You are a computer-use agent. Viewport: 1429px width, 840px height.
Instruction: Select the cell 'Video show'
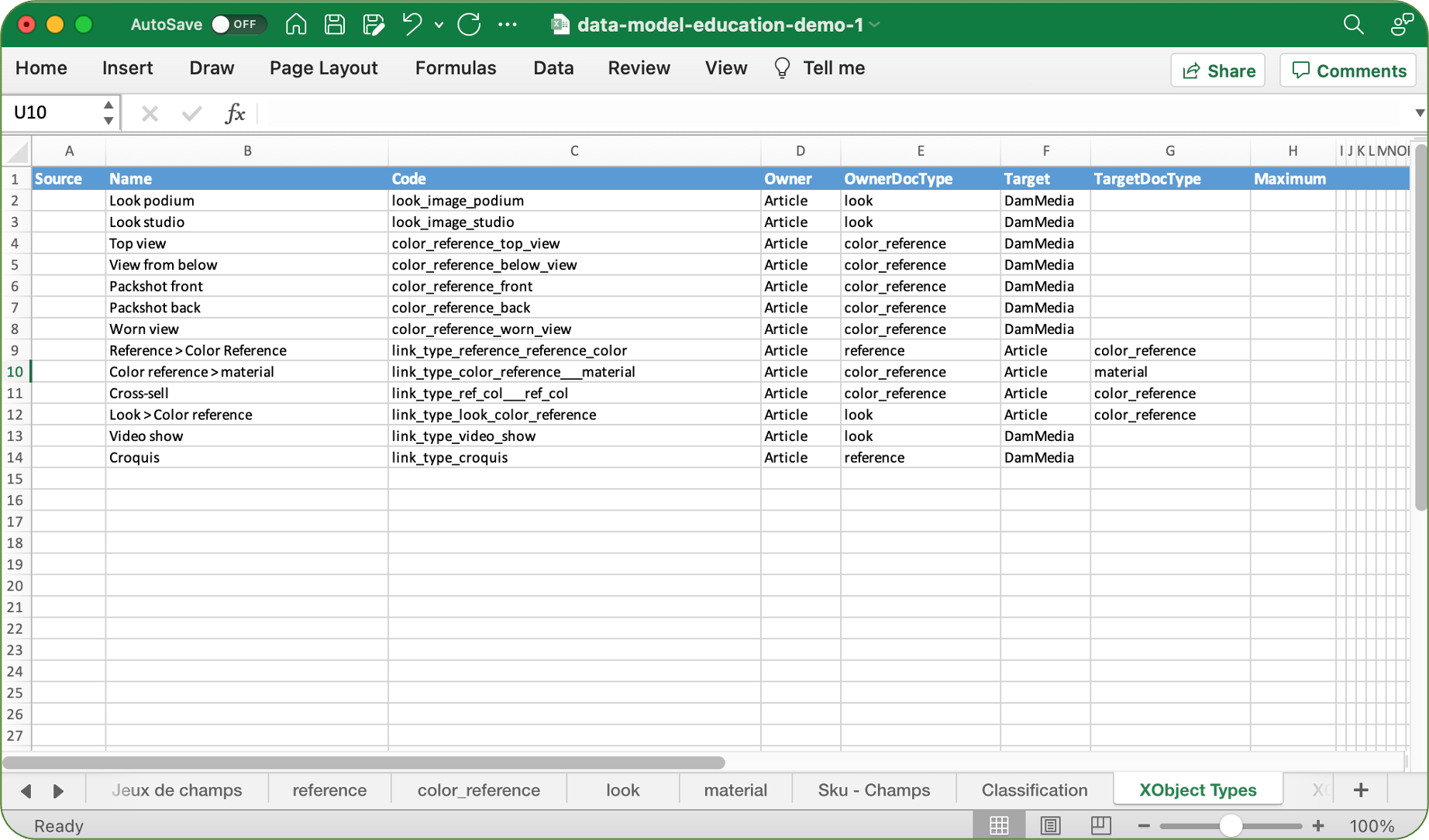coord(247,436)
